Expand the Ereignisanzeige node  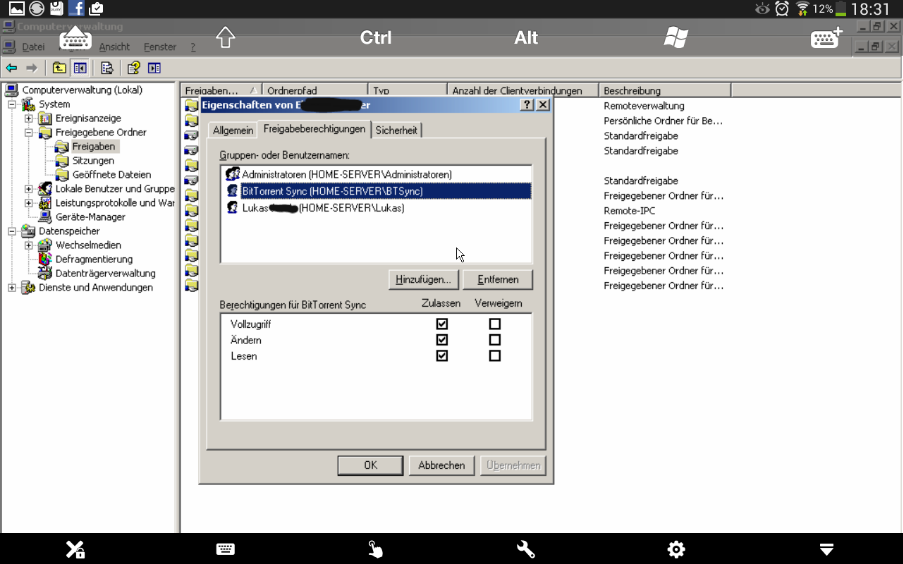point(29,118)
